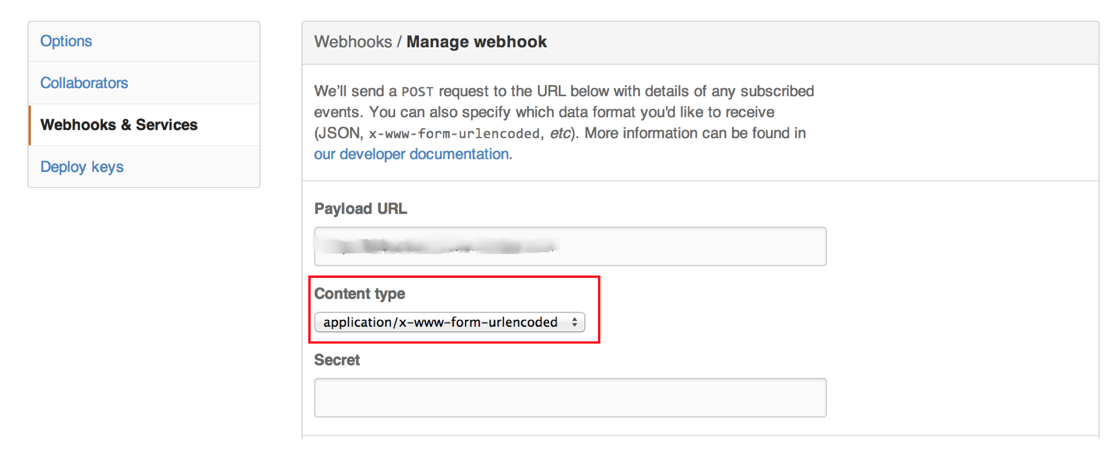Image resolution: width=1113 pixels, height=468 pixels.
Task: Open our developer documentation link
Action: [x=411, y=154]
